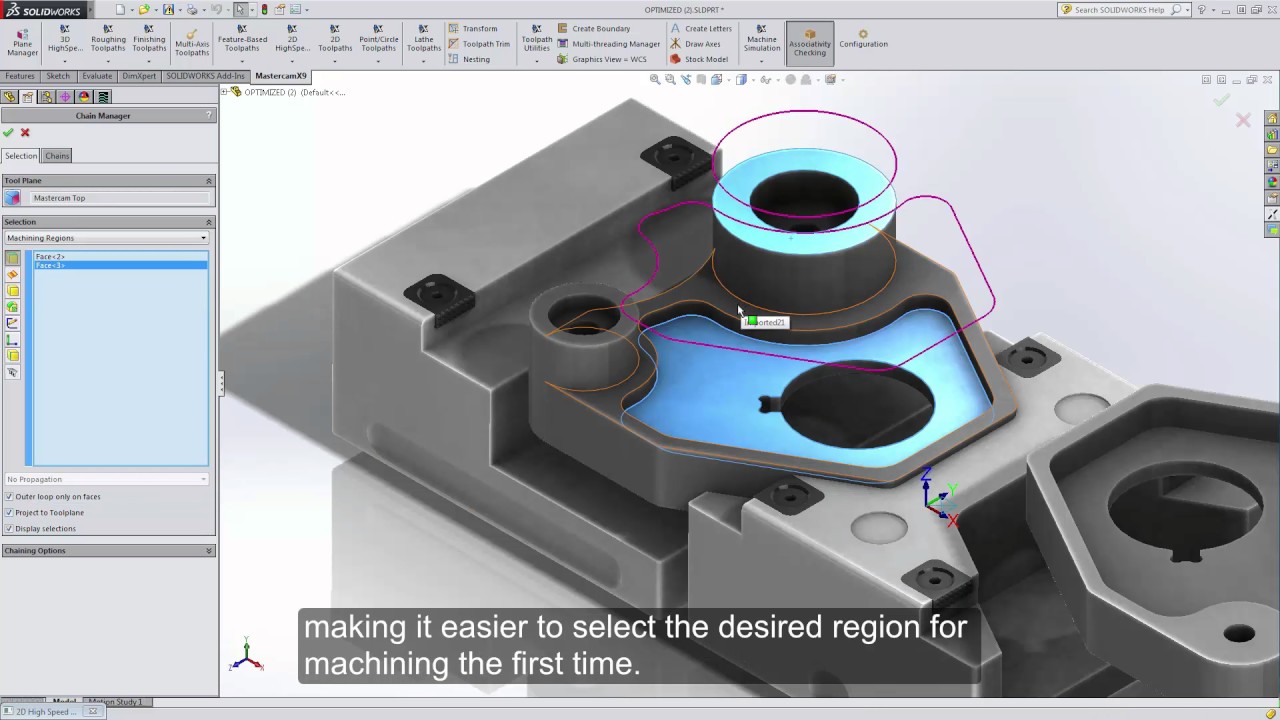
Task: Toggle Associativity Checking in the ribbon
Action: 809,41
